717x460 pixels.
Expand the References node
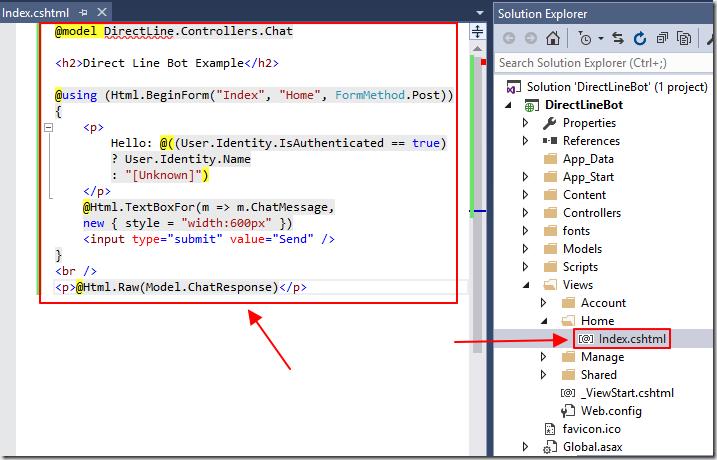pyautogui.click(x=525, y=141)
